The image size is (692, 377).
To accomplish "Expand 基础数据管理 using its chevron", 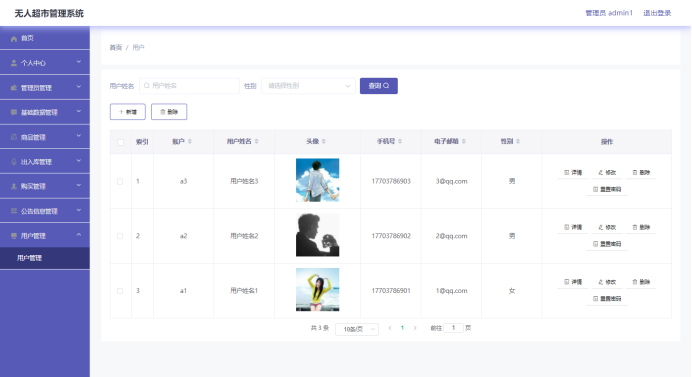I will 79,112.
